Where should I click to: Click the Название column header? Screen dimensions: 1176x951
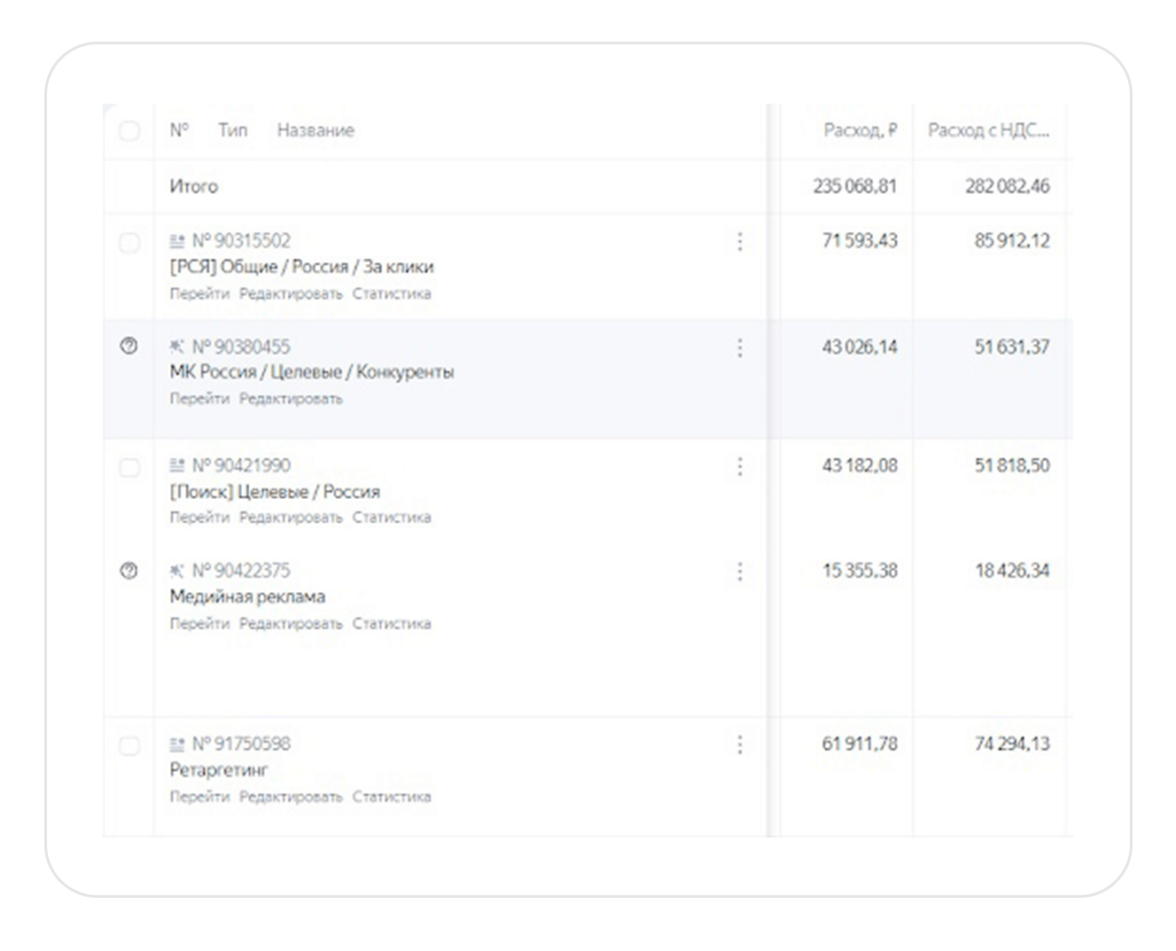315,131
